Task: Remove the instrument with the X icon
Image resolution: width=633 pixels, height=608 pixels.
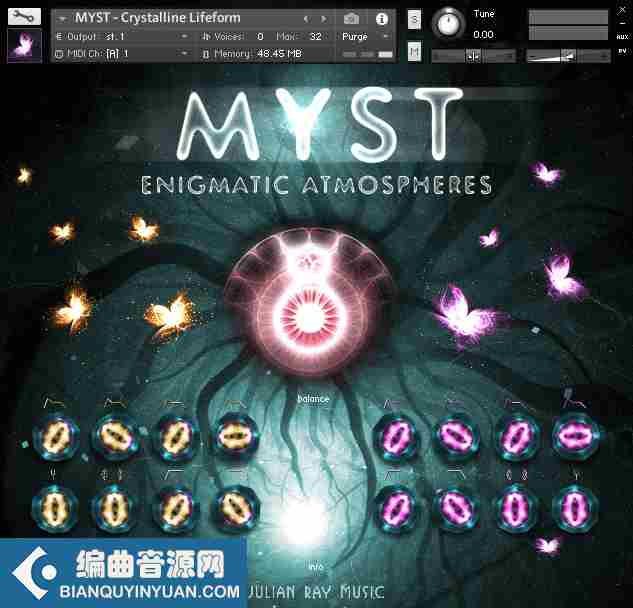Action: (622, 10)
